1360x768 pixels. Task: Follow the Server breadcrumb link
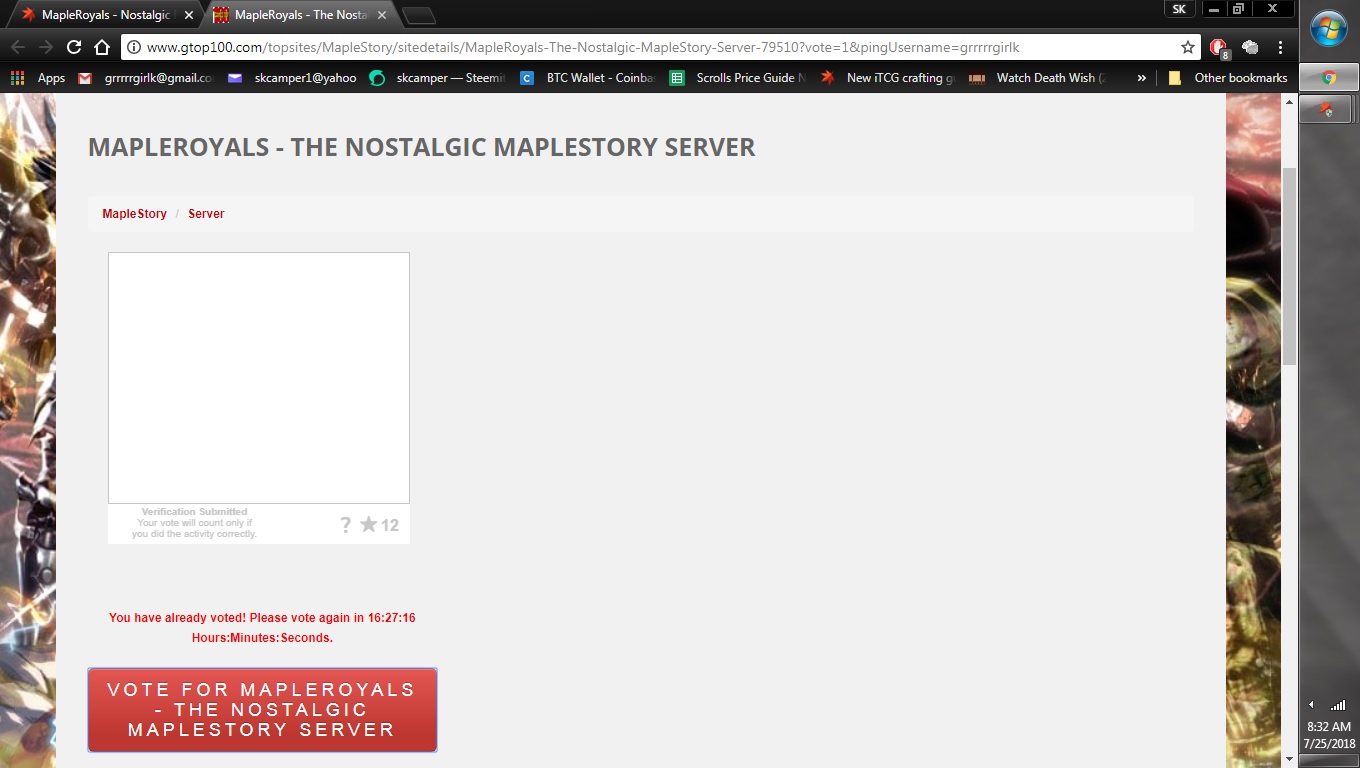click(x=206, y=214)
